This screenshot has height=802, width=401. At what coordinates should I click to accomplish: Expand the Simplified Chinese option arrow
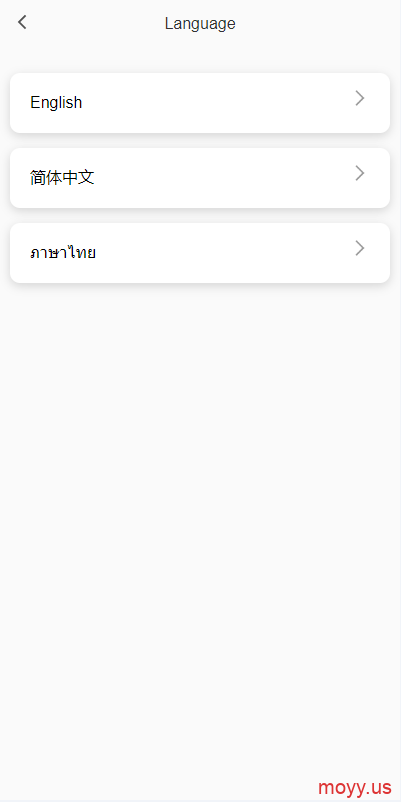[x=360, y=173]
